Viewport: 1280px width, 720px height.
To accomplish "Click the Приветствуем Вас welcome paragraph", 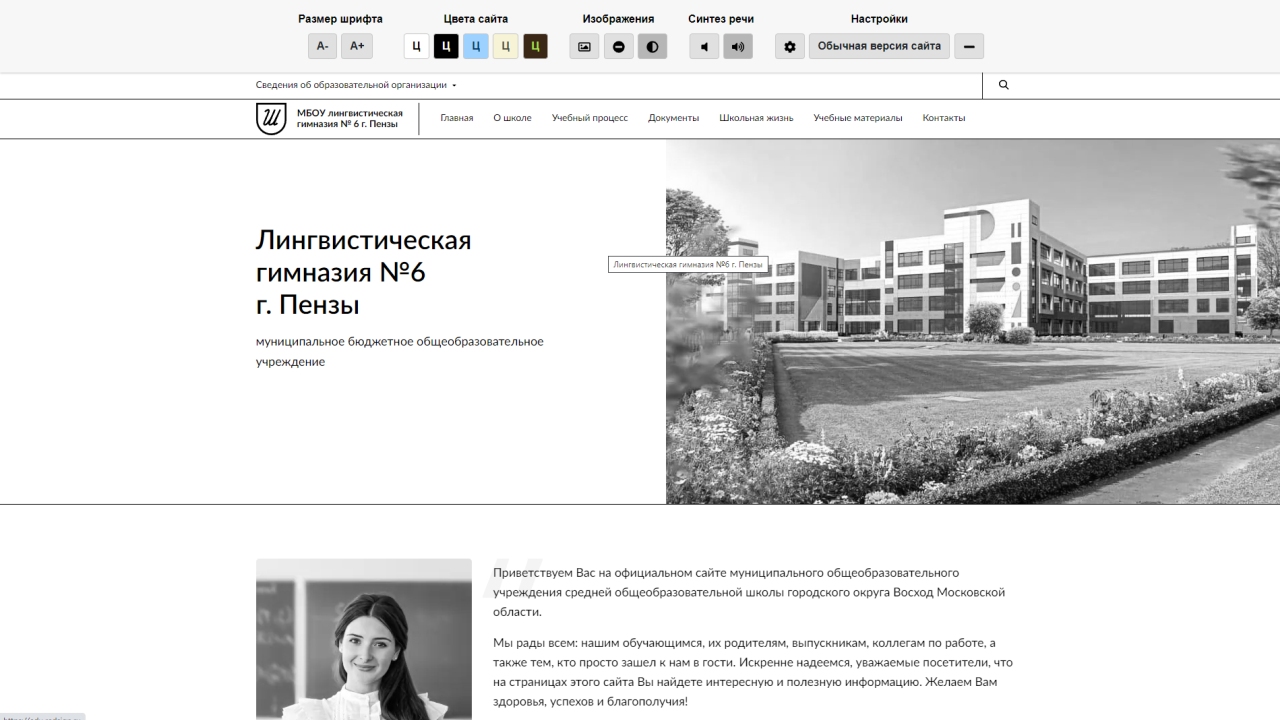I will pos(749,592).
